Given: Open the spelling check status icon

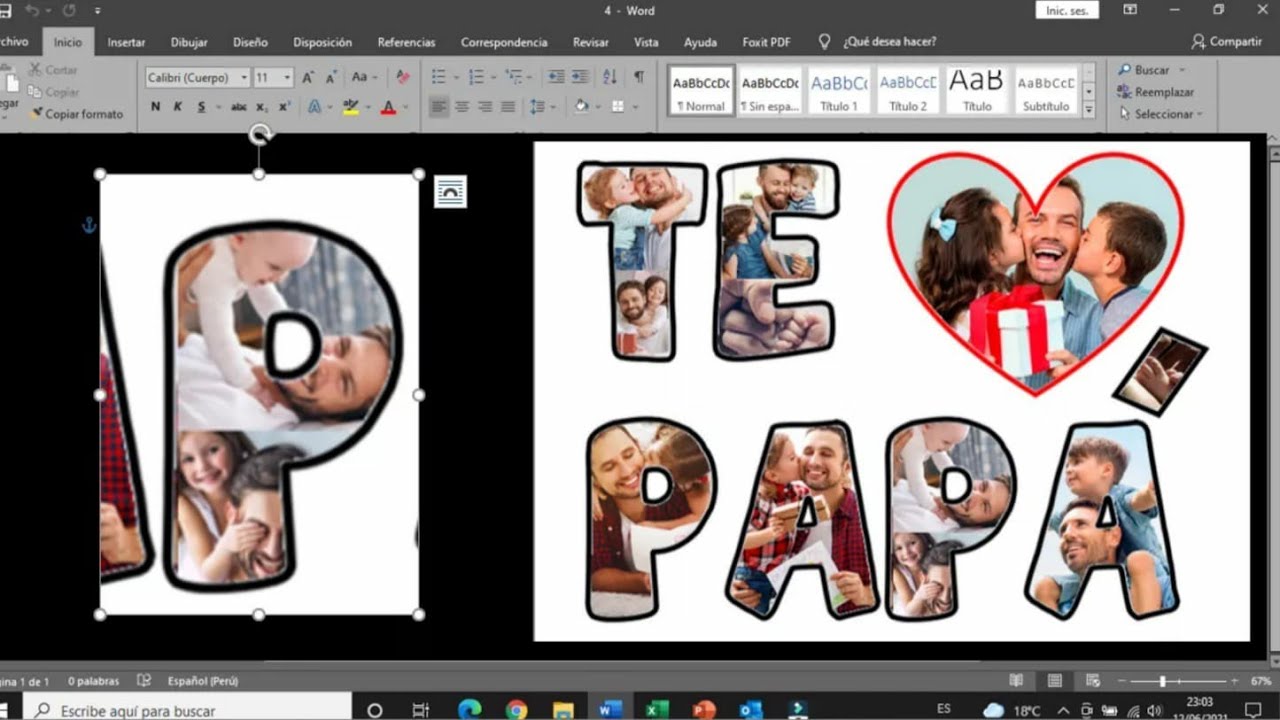Looking at the screenshot, I should pyautogui.click(x=144, y=681).
